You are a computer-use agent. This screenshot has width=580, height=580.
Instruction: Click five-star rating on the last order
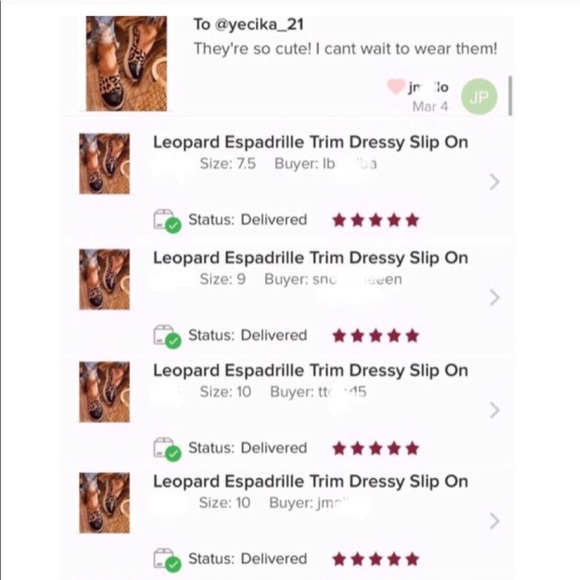[375, 559]
